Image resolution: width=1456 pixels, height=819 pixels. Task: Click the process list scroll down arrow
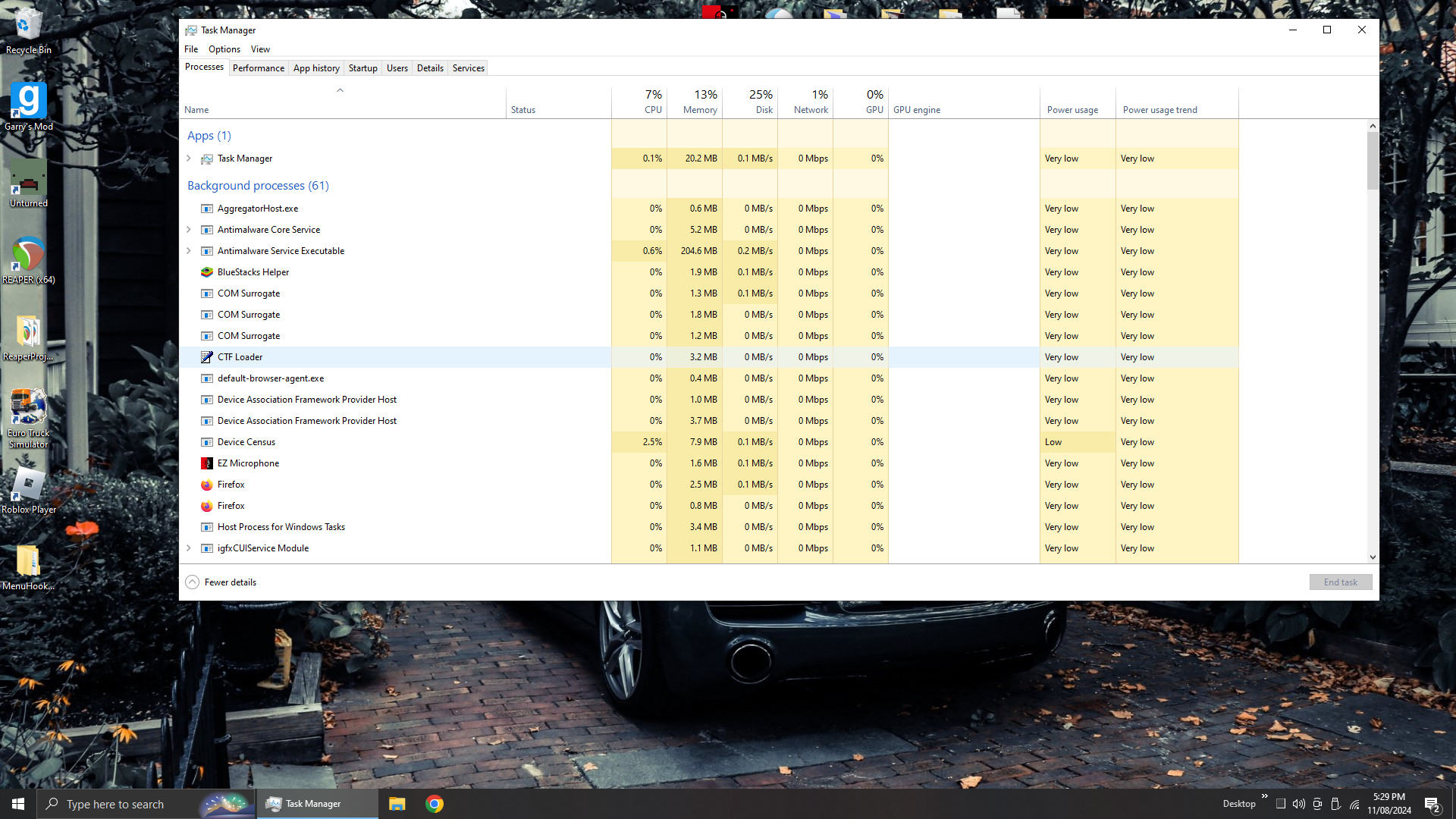tap(1373, 557)
